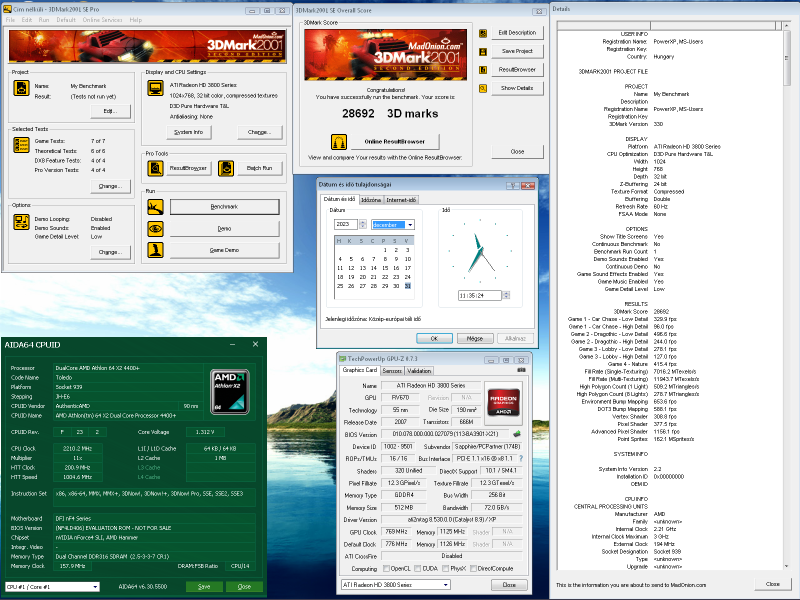Click the Save button in AIDA64 CPUID

coord(204,587)
